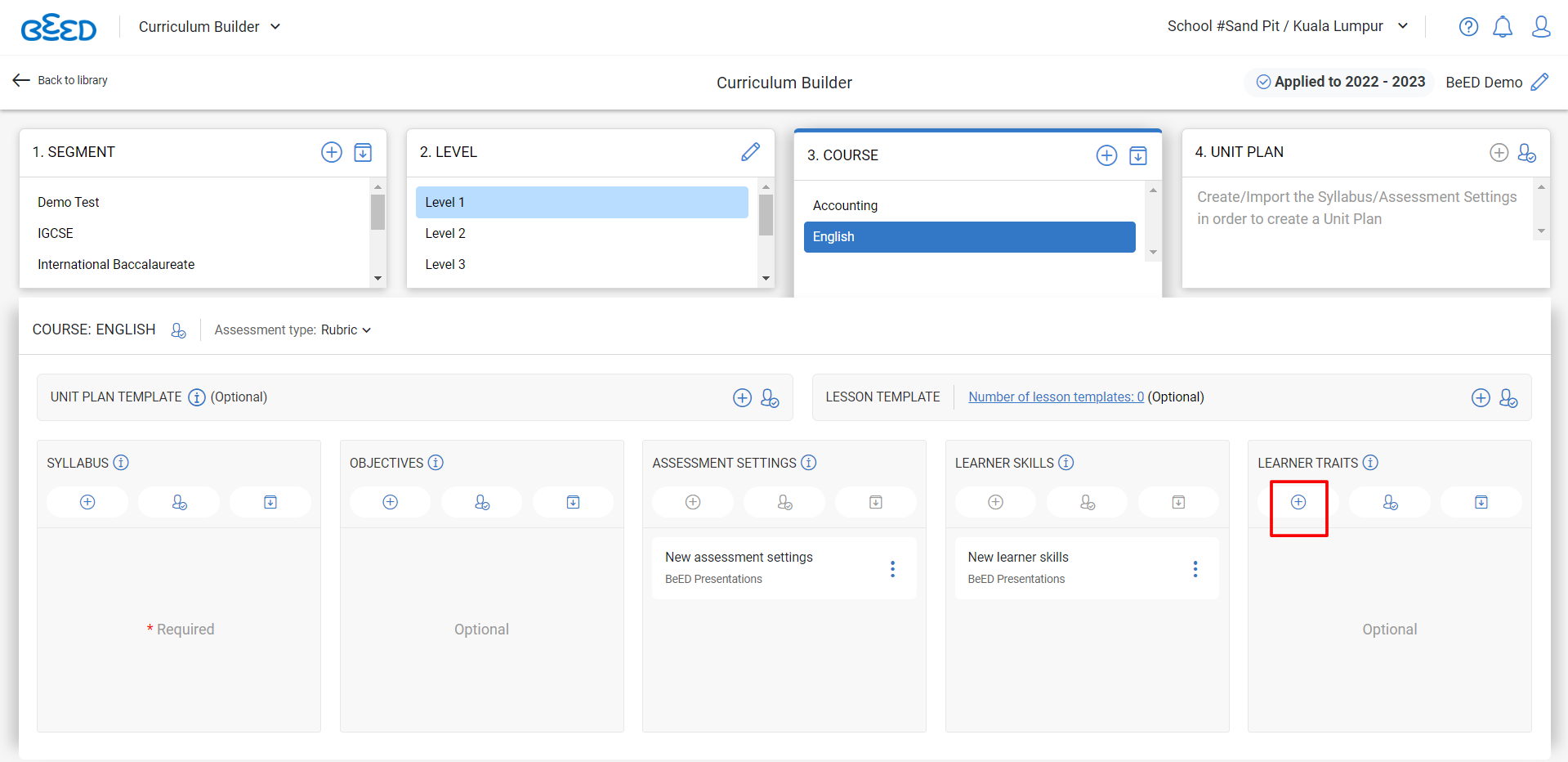Screen dimensions: 1568x762
Task: Go back to library
Action: (x=60, y=80)
